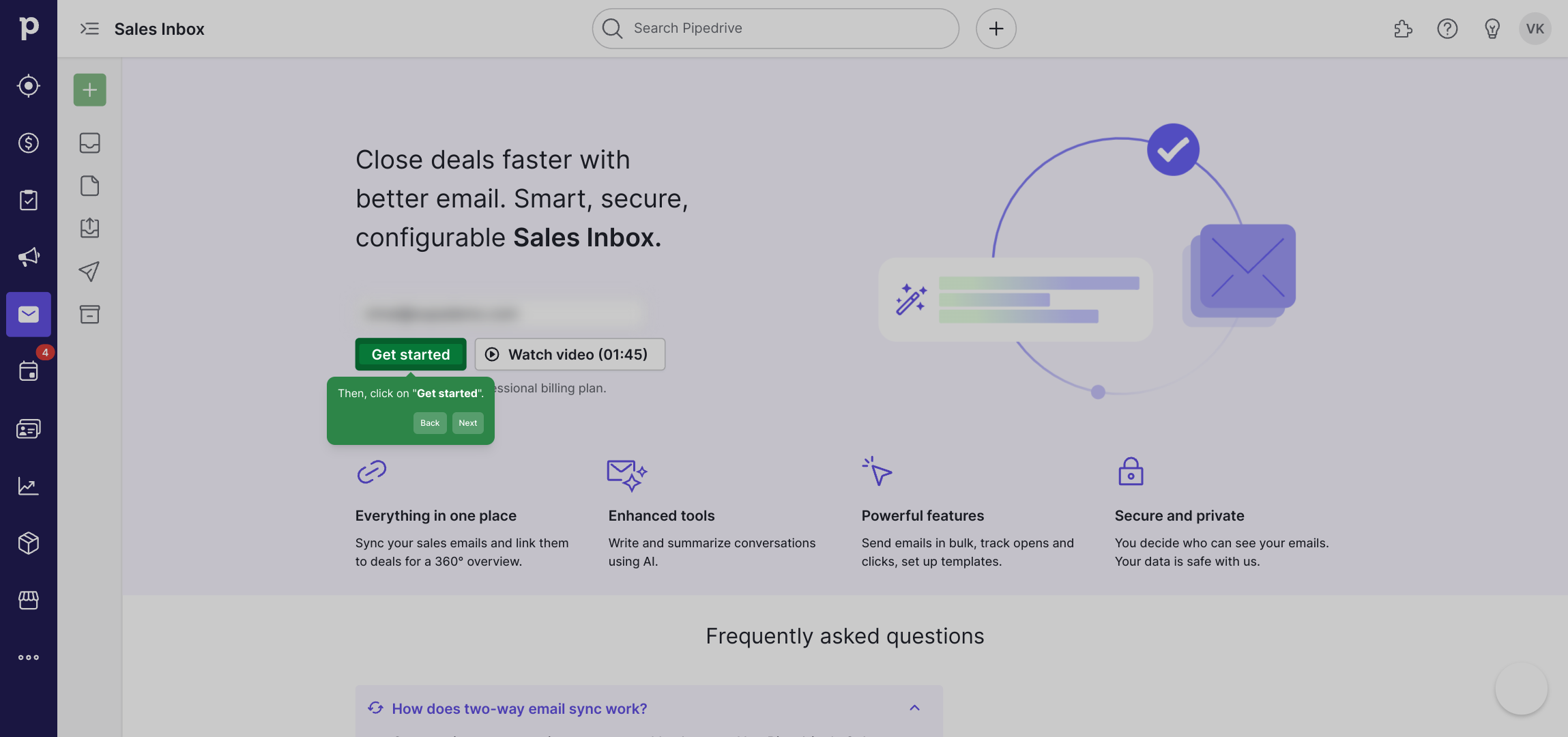Open the Sent paper plane icon

point(90,271)
